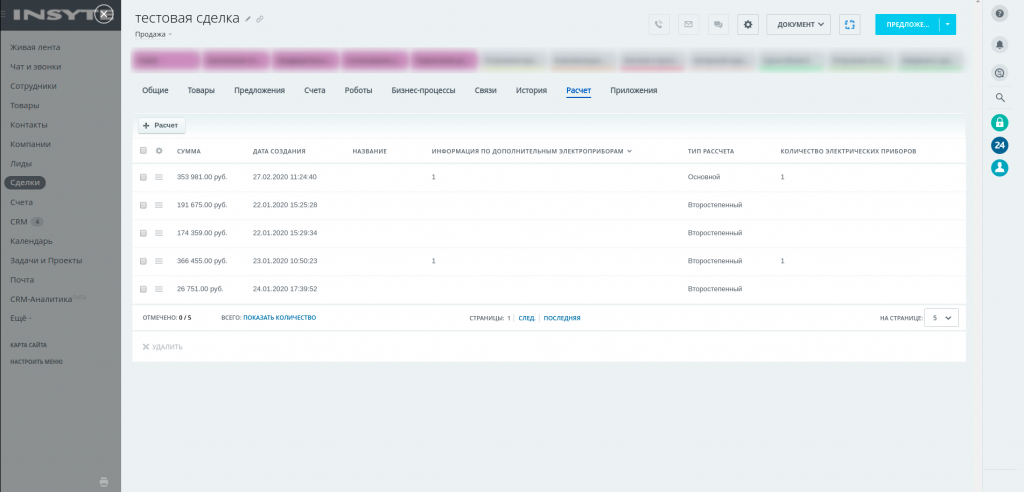The height and width of the screenshot is (492, 1024).
Task: Open Живая лента in sidebar
Action: [x=35, y=48]
